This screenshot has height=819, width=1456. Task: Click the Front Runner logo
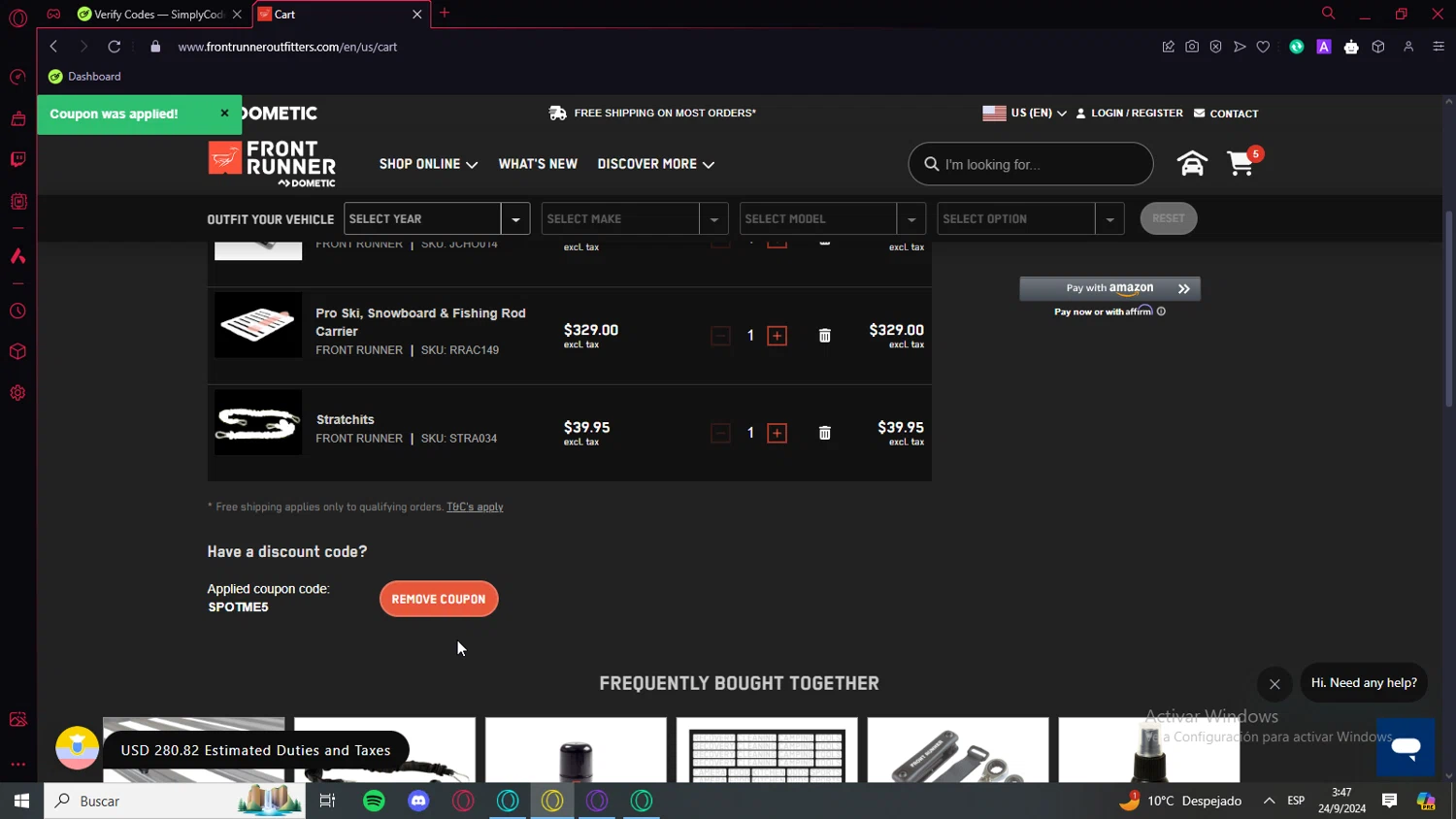pos(272,164)
